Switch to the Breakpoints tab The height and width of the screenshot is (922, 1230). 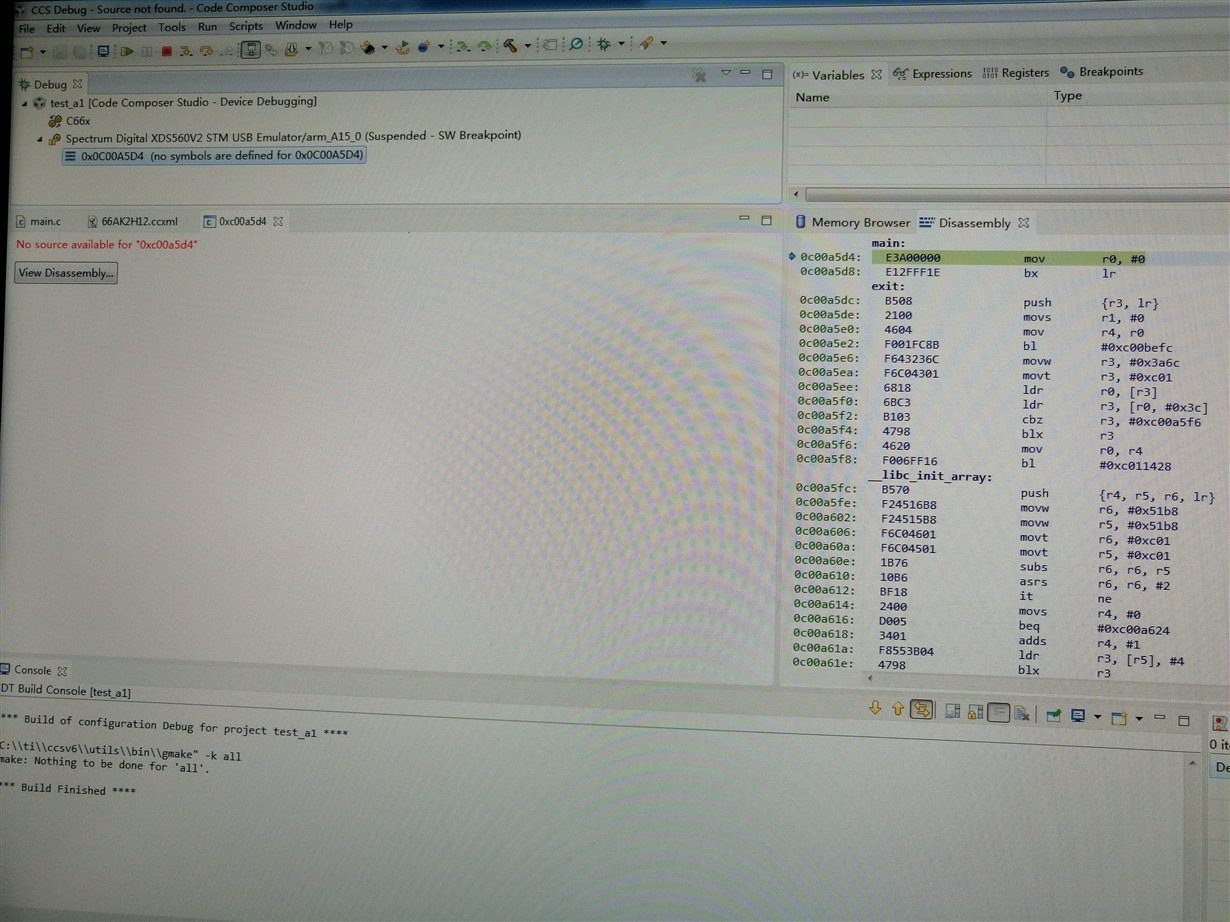tap(1102, 71)
